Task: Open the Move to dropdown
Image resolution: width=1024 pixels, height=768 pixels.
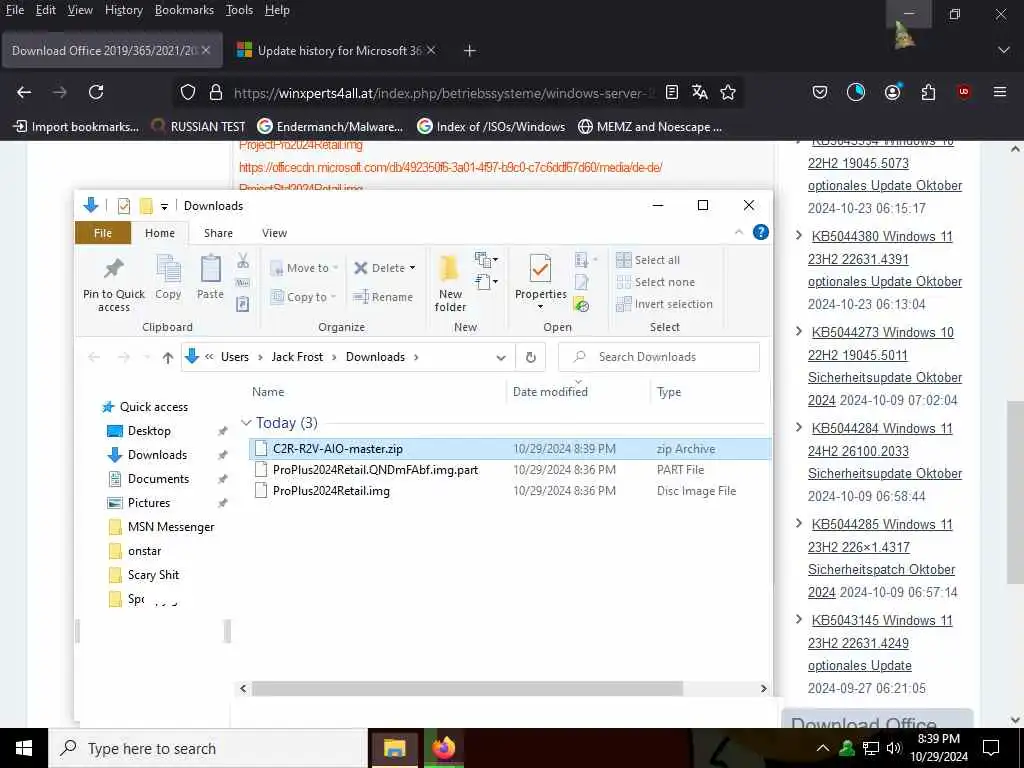Action: [x=304, y=268]
